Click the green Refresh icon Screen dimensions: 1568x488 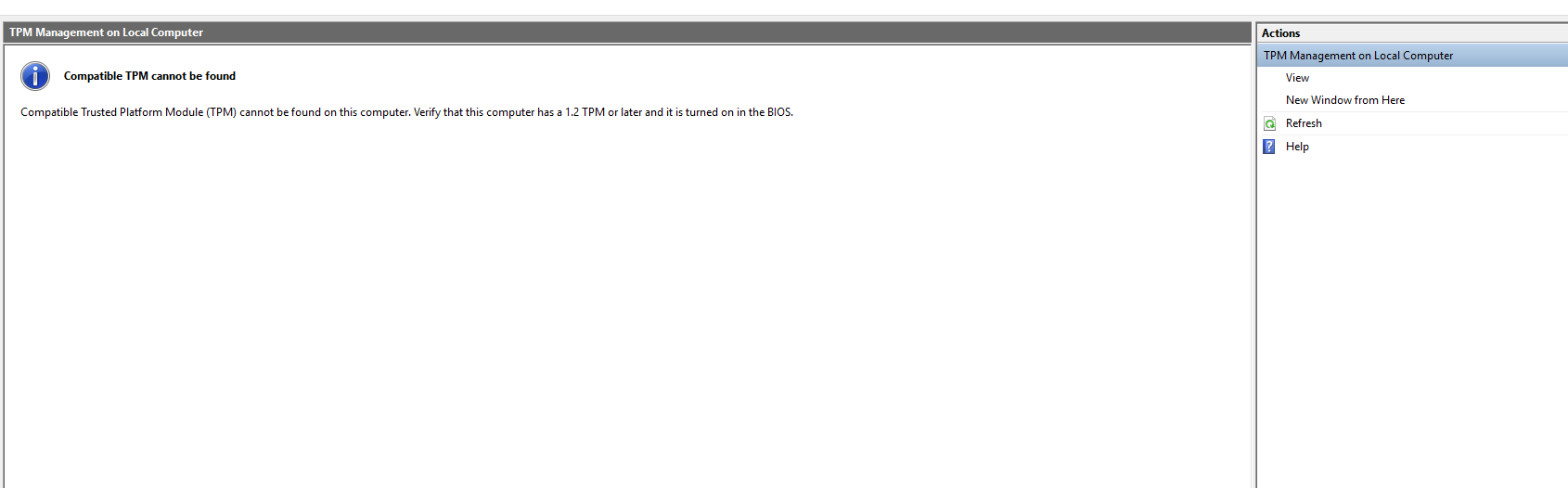click(x=1269, y=123)
